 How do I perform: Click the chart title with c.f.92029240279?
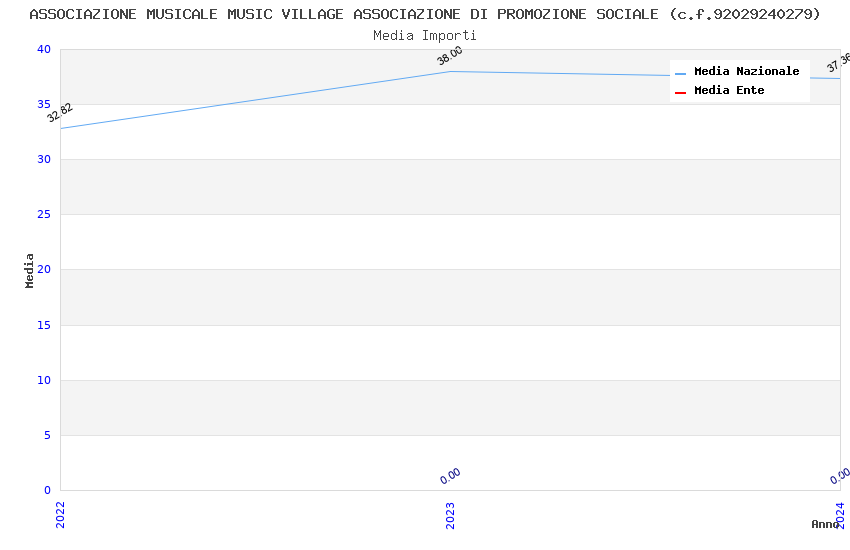425,14
